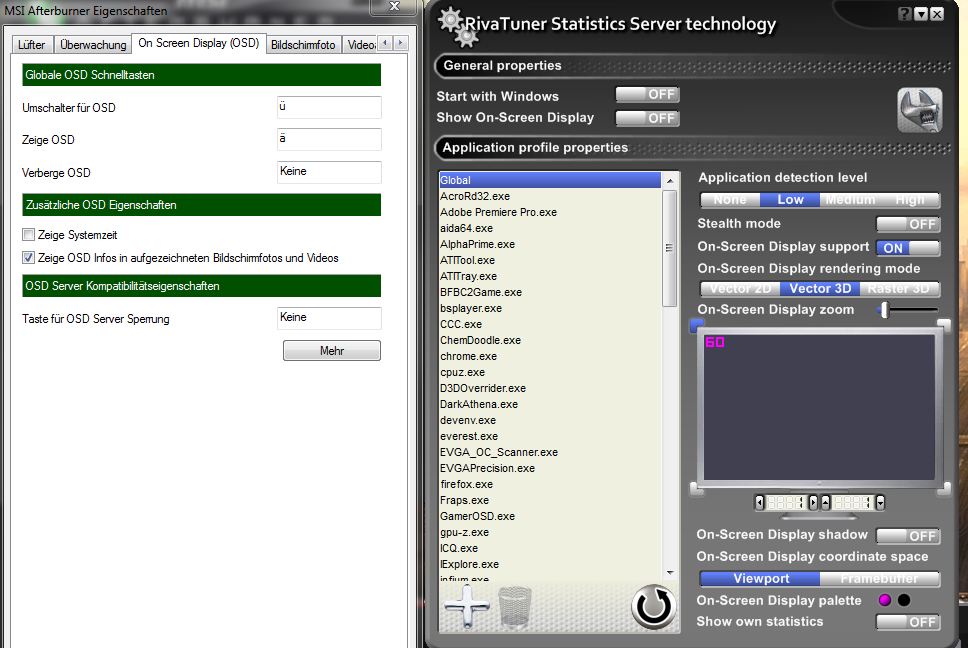
Task: Toggle Start with Windows switch
Action: pos(648,94)
